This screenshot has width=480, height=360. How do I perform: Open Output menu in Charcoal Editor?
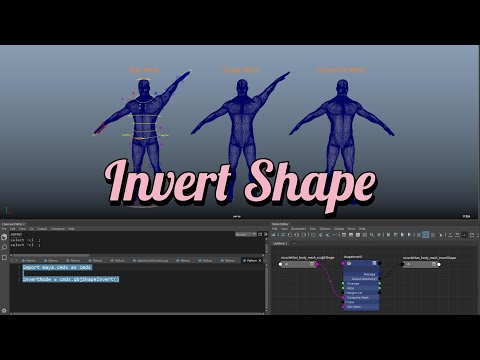click(42, 229)
